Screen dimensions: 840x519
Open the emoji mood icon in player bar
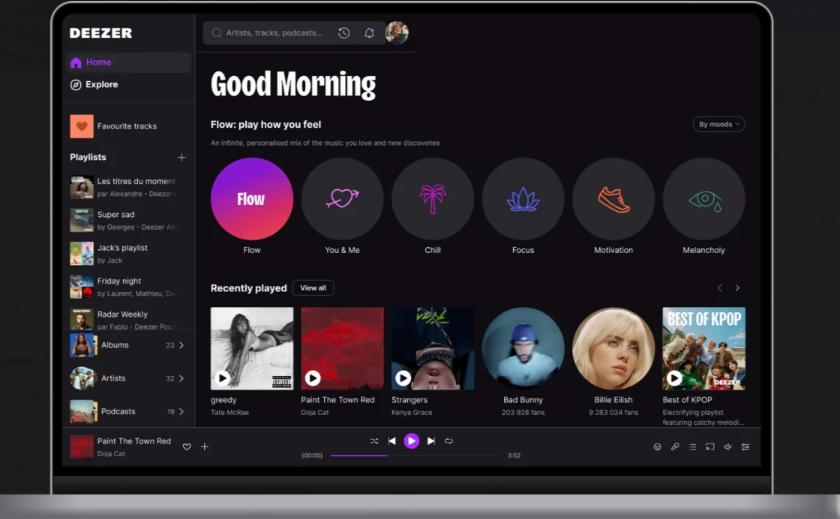point(657,447)
